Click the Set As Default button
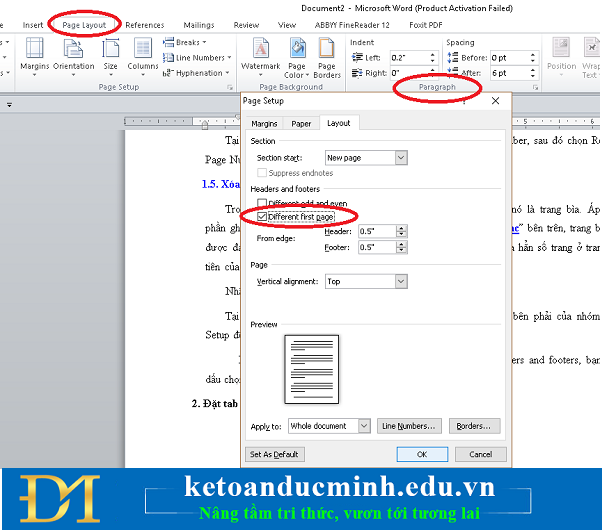 point(275,454)
